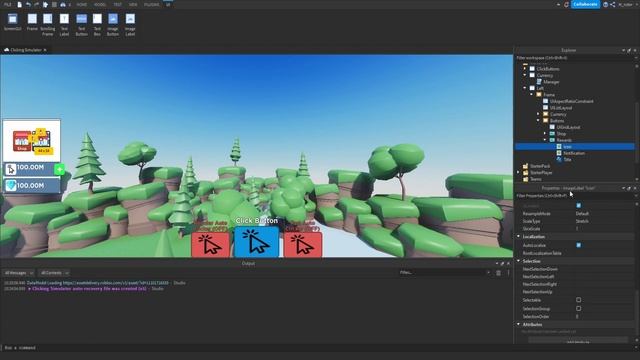The image size is (640, 360).
Task: Click the StarterPack folder icon
Action: (x=525, y=166)
